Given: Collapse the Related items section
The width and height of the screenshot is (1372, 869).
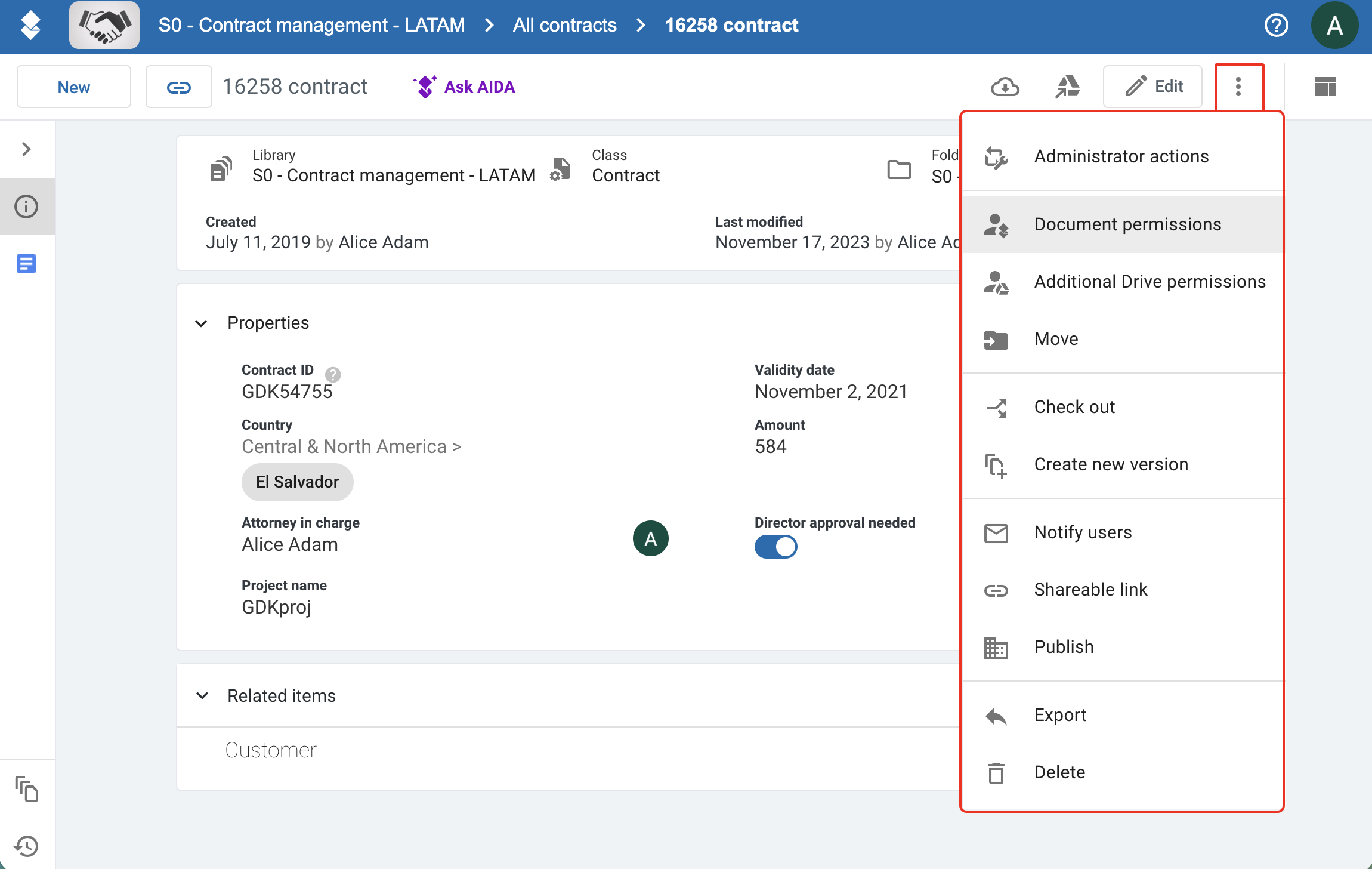Looking at the screenshot, I should [202, 696].
